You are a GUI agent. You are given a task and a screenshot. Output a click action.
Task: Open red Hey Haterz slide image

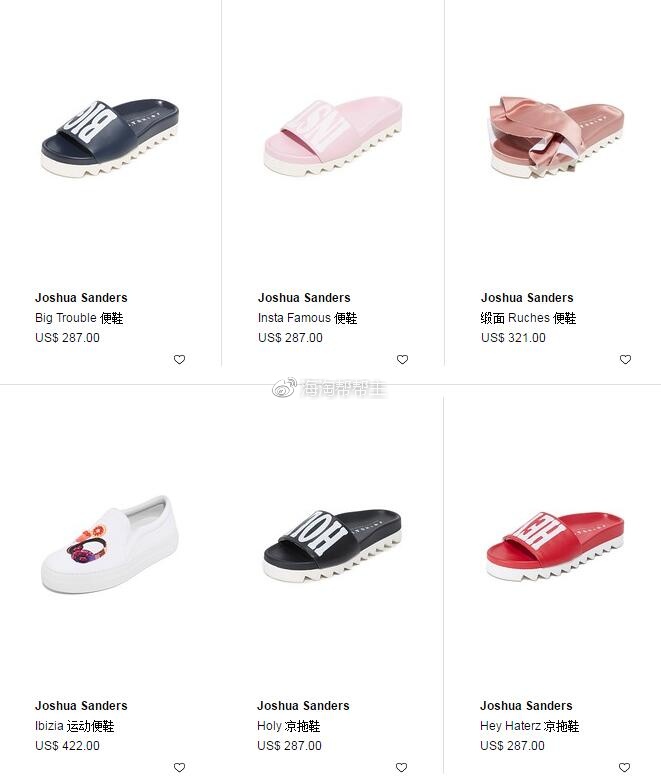pos(555,546)
